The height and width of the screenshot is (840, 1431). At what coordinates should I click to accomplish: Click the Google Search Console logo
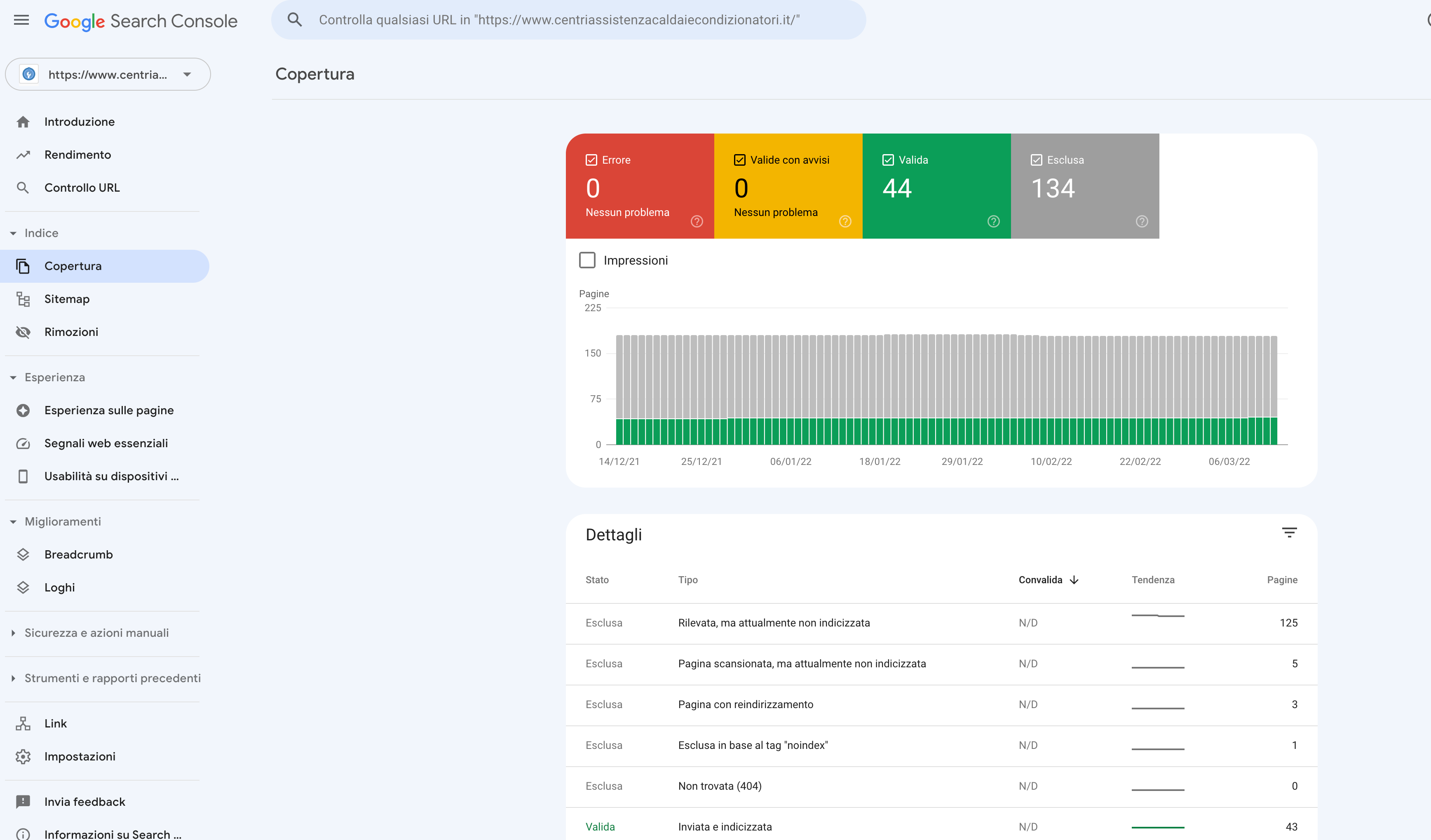click(x=141, y=21)
